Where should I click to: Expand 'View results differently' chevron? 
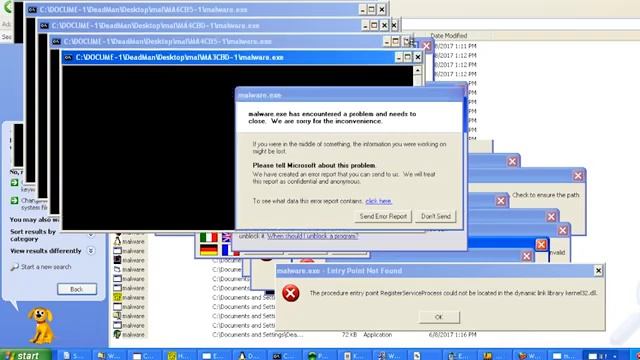[x=91, y=251]
